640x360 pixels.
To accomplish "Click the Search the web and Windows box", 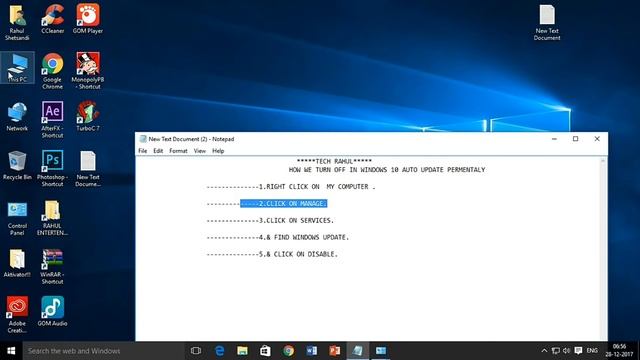I will pos(104,351).
